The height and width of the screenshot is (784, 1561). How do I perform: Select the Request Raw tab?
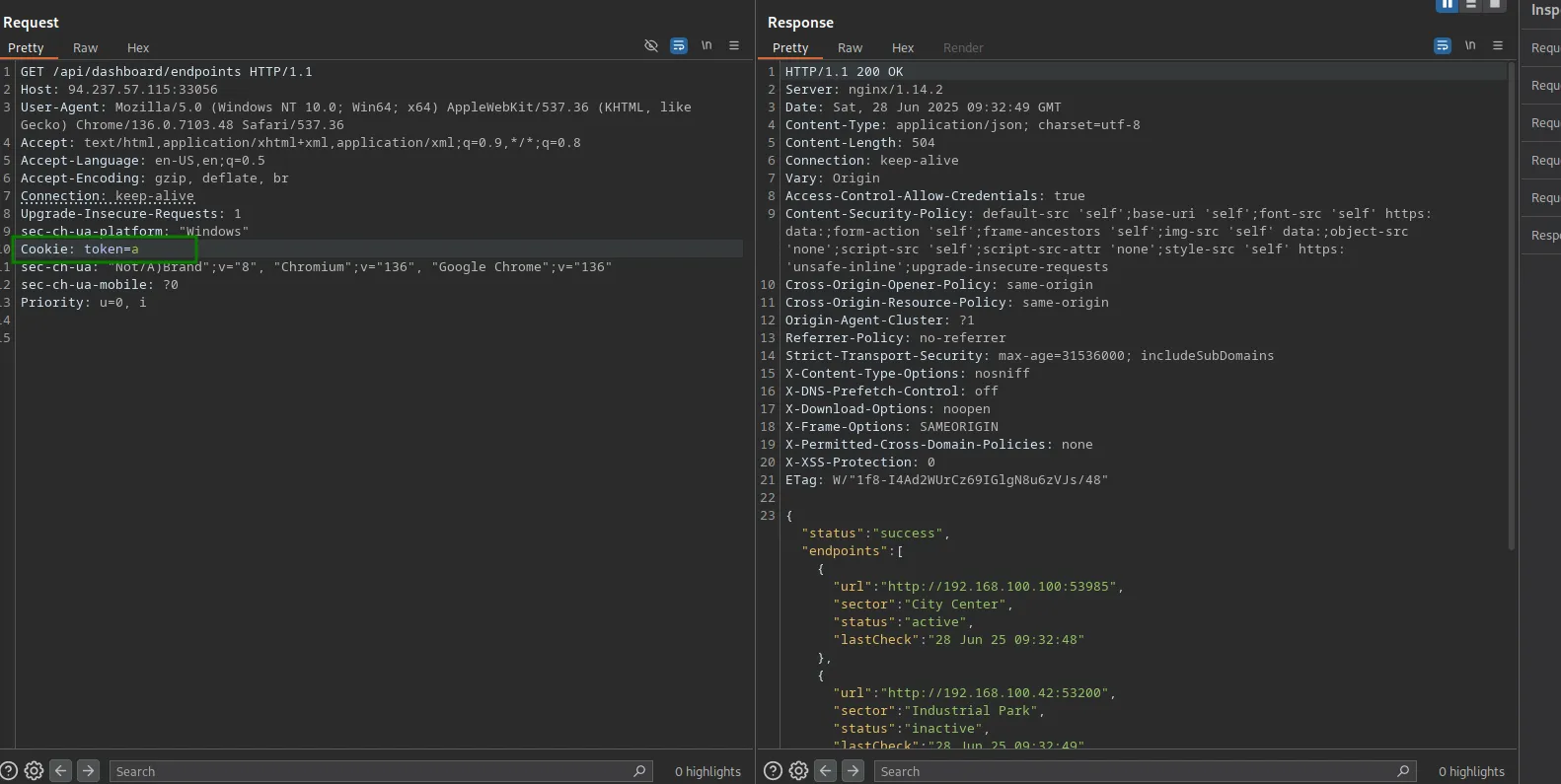[x=85, y=47]
